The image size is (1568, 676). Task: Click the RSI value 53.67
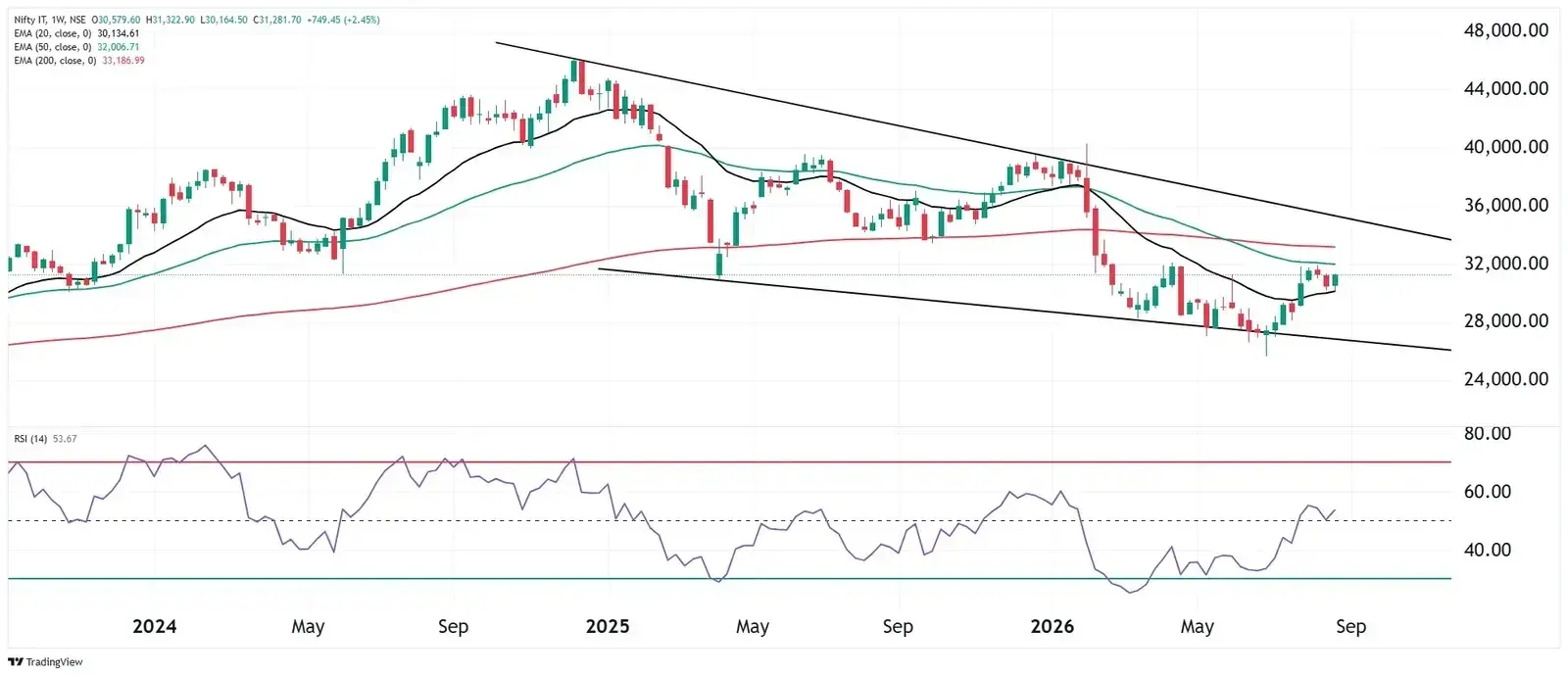[65, 439]
